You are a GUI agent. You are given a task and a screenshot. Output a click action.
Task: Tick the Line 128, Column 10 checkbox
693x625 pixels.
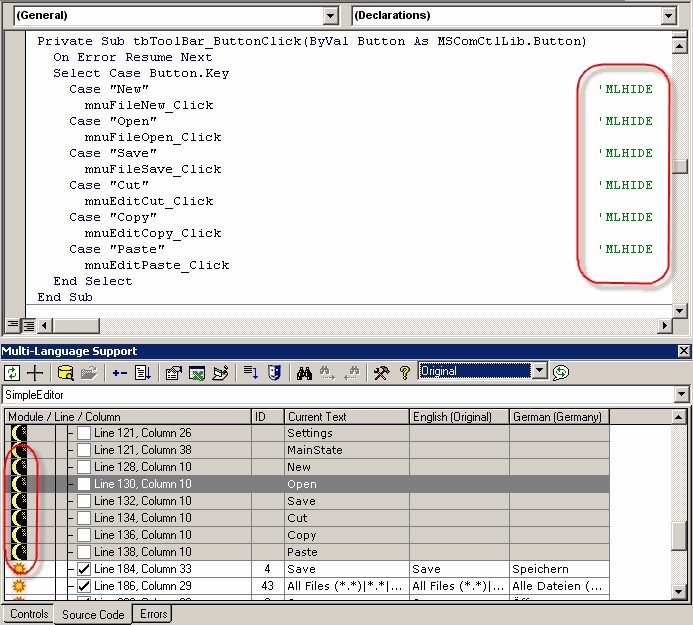coord(84,467)
